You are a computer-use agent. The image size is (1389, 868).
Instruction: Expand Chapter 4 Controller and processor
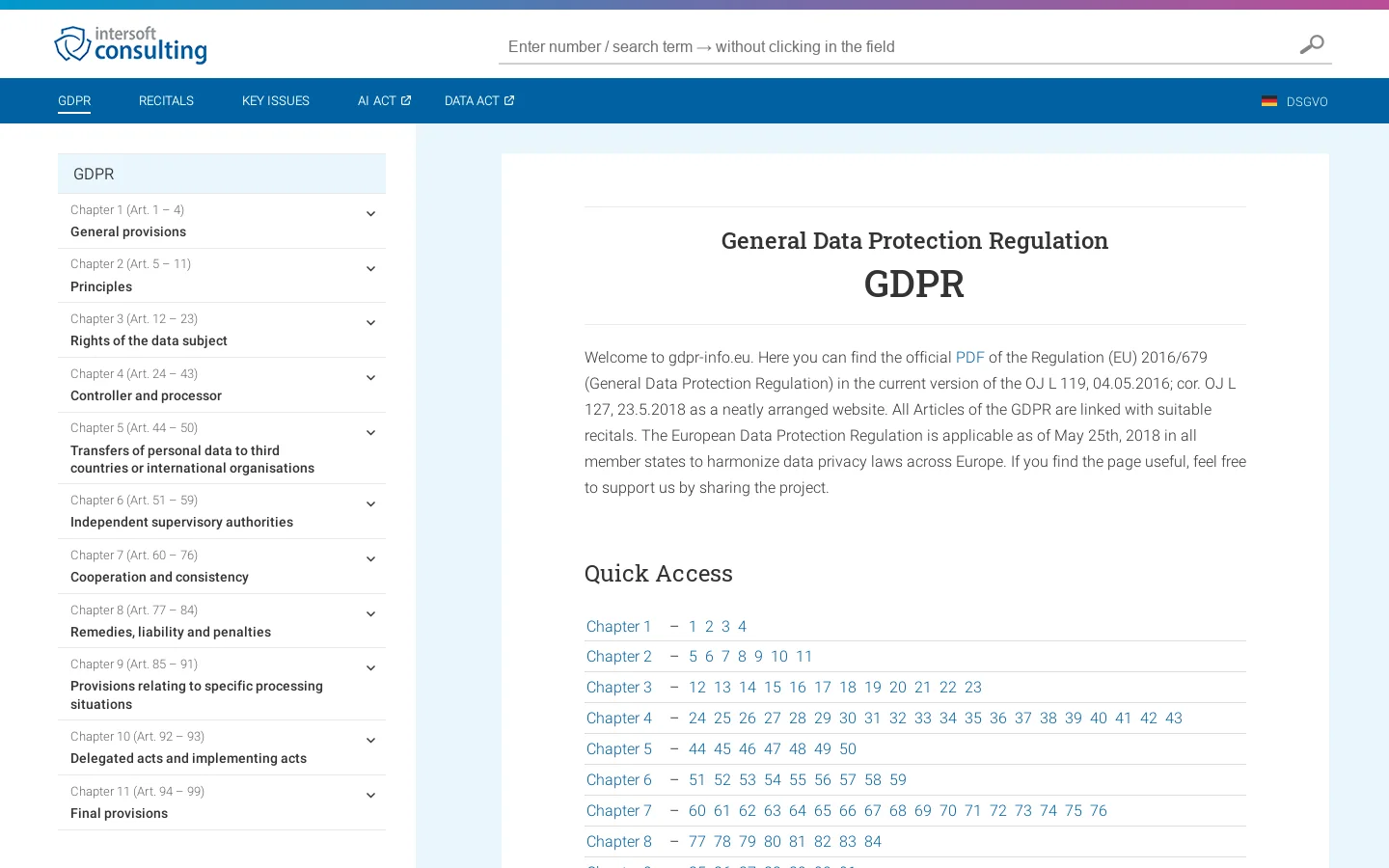coord(370,378)
